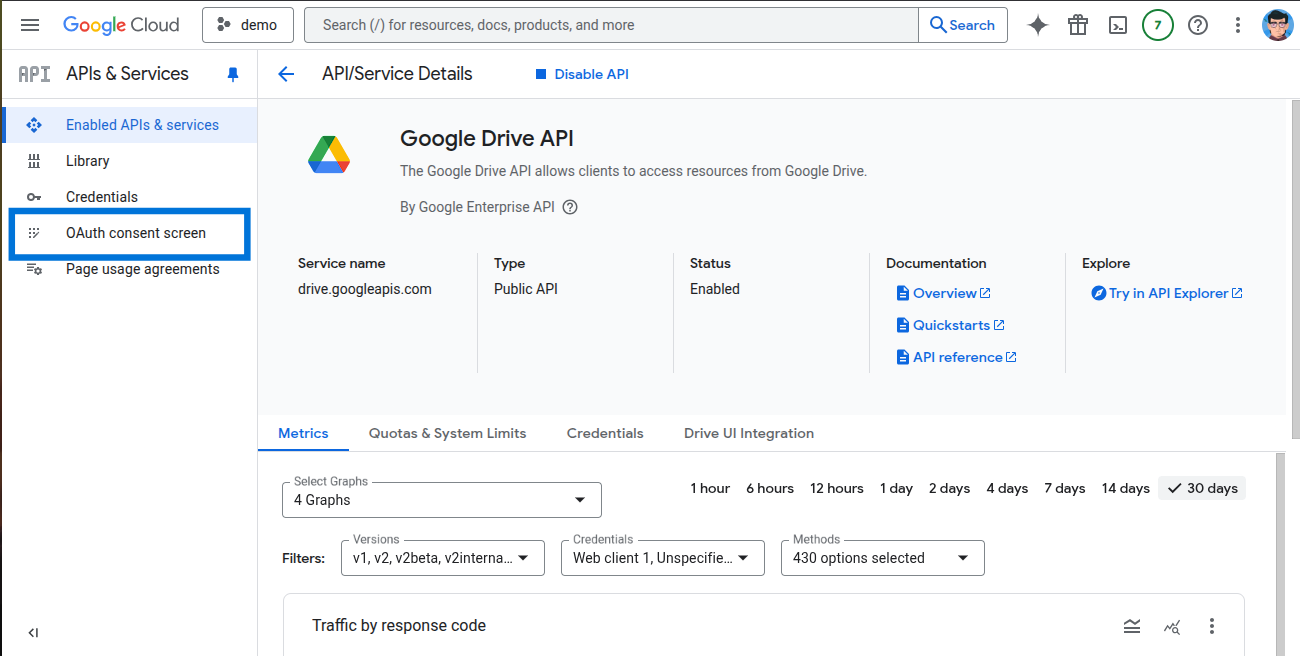Screen dimensions: 1300x656
Task: Click the search resources input field
Action: 611,25
